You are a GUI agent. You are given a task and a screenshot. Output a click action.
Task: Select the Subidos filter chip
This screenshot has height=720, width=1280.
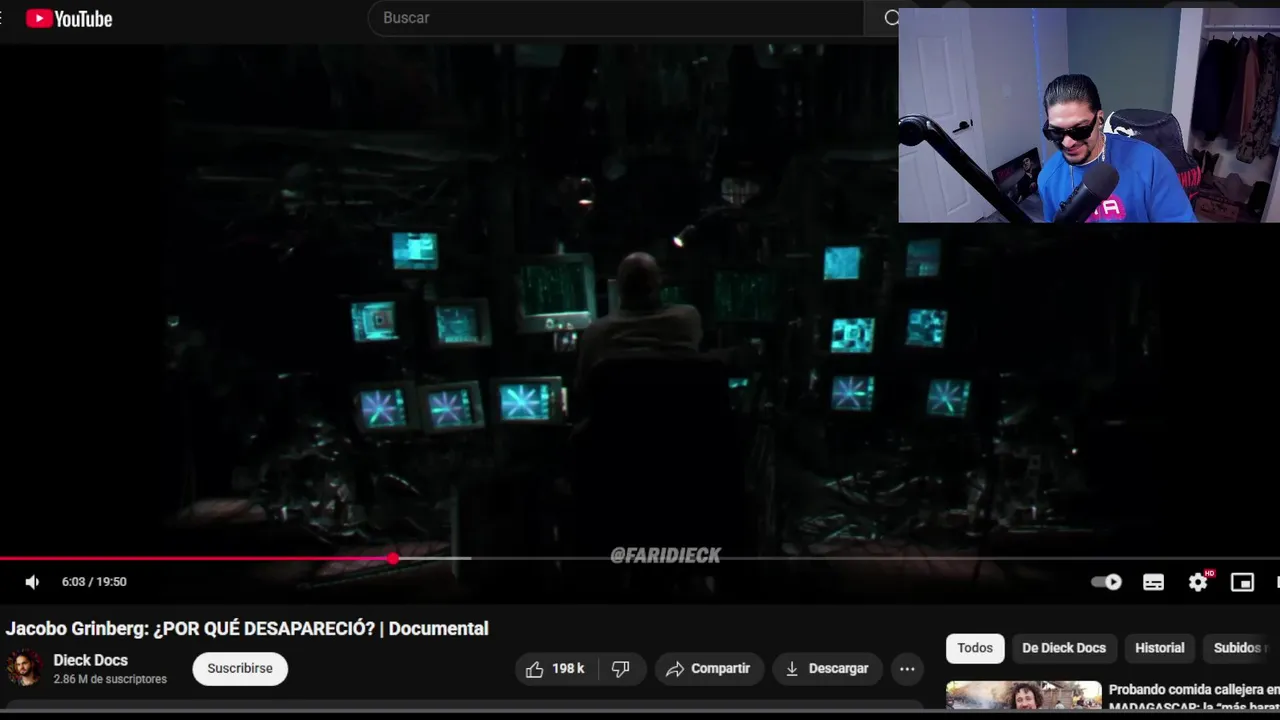click(x=1241, y=648)
